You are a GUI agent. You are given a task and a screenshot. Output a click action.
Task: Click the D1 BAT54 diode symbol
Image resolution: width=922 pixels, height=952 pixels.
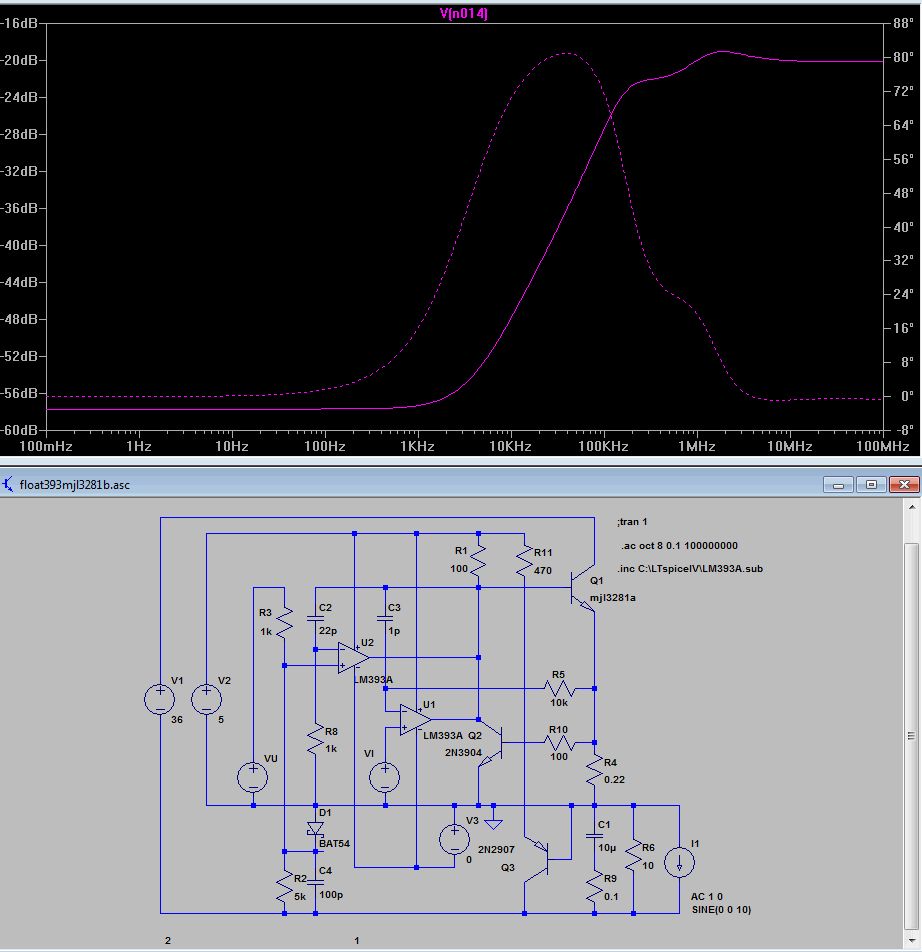click(316, 829)
